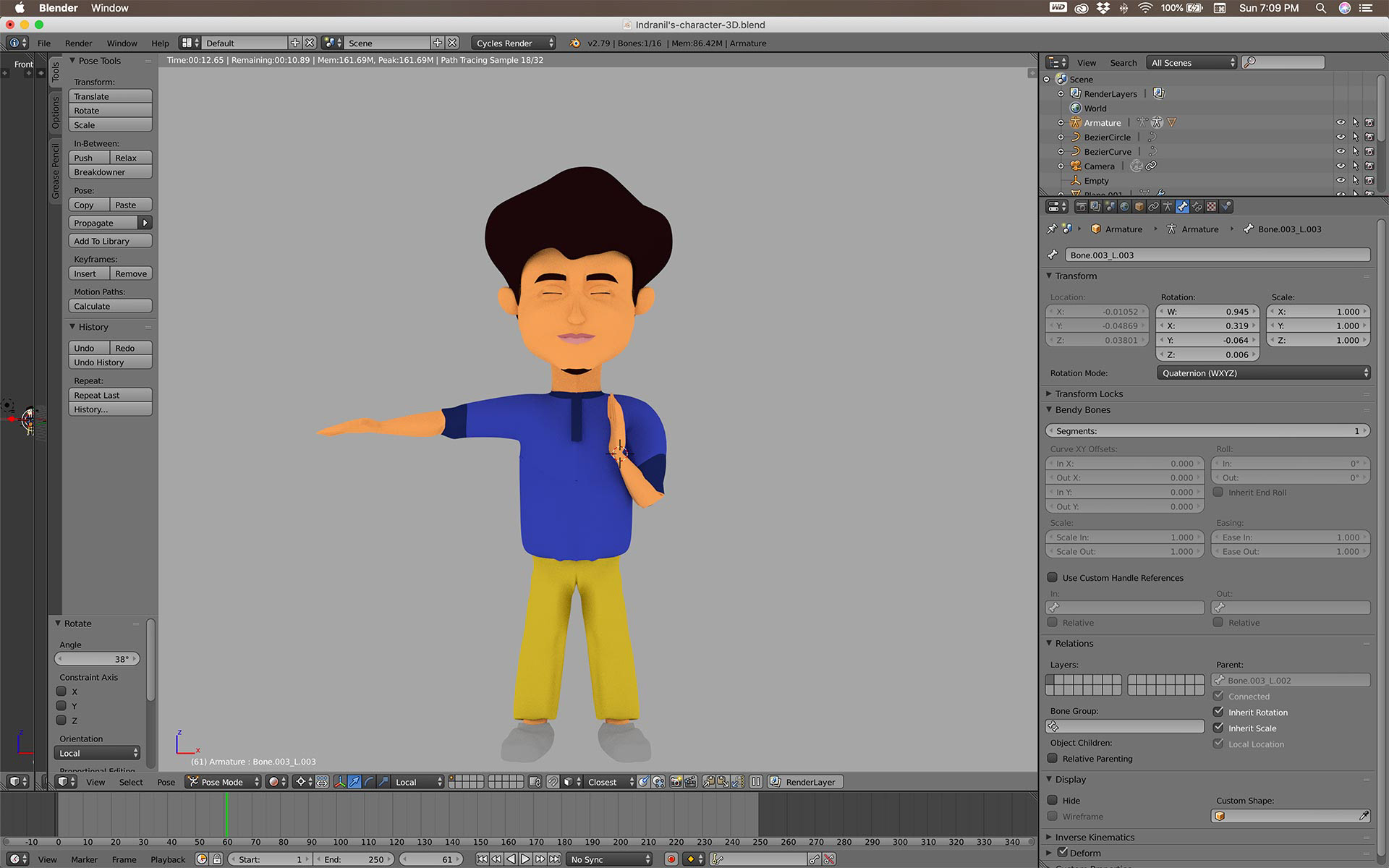Viewport: 1389px width, 868px height.
Task: Click the record (auto keyframe) button in the timeline
Action: [x=671, y=859]
